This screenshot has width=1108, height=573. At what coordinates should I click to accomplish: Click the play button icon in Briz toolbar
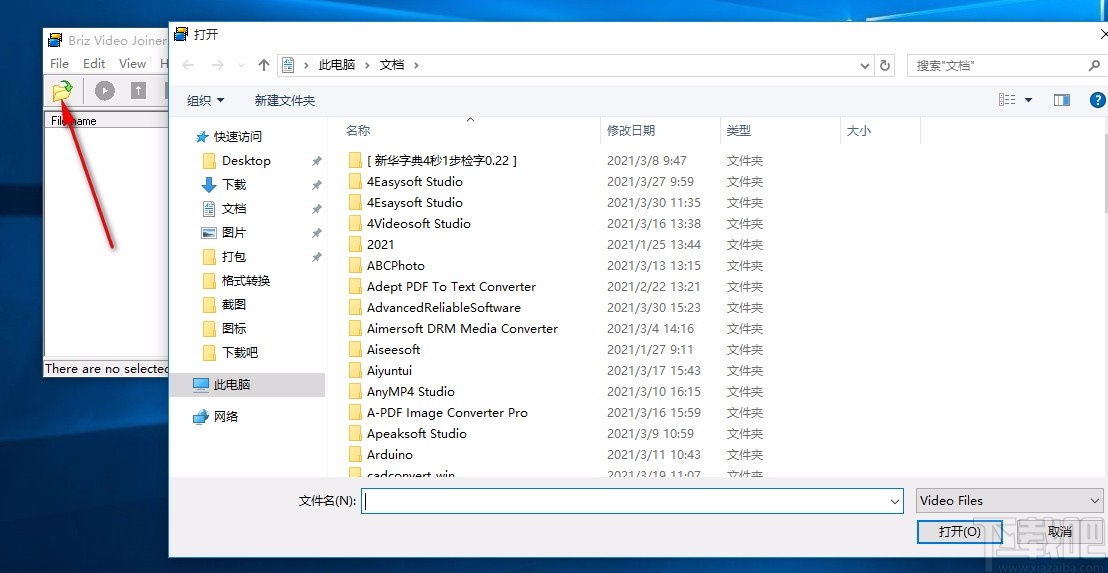click(105, 90)
